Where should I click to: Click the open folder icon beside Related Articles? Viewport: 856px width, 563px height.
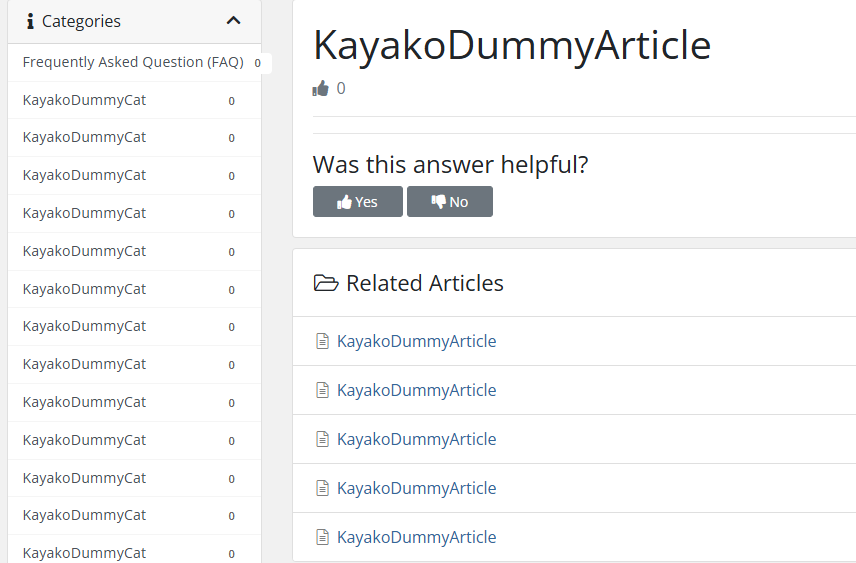click(x=326, y=283)
